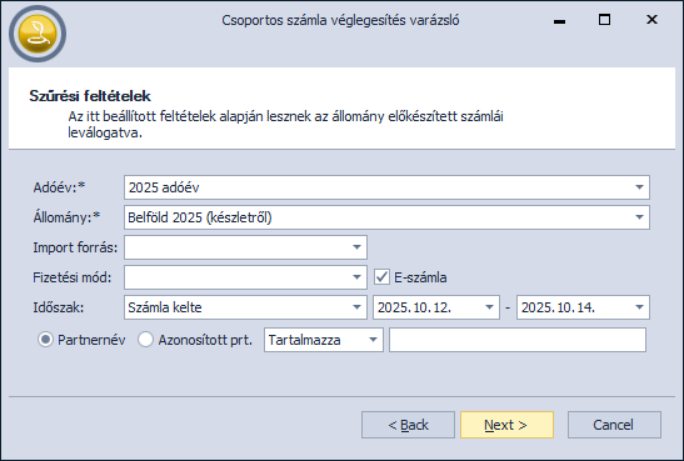684x461 pixels.
Task: Minimize the wizard window
Action: pyautogui.click(x=557, y=19)
